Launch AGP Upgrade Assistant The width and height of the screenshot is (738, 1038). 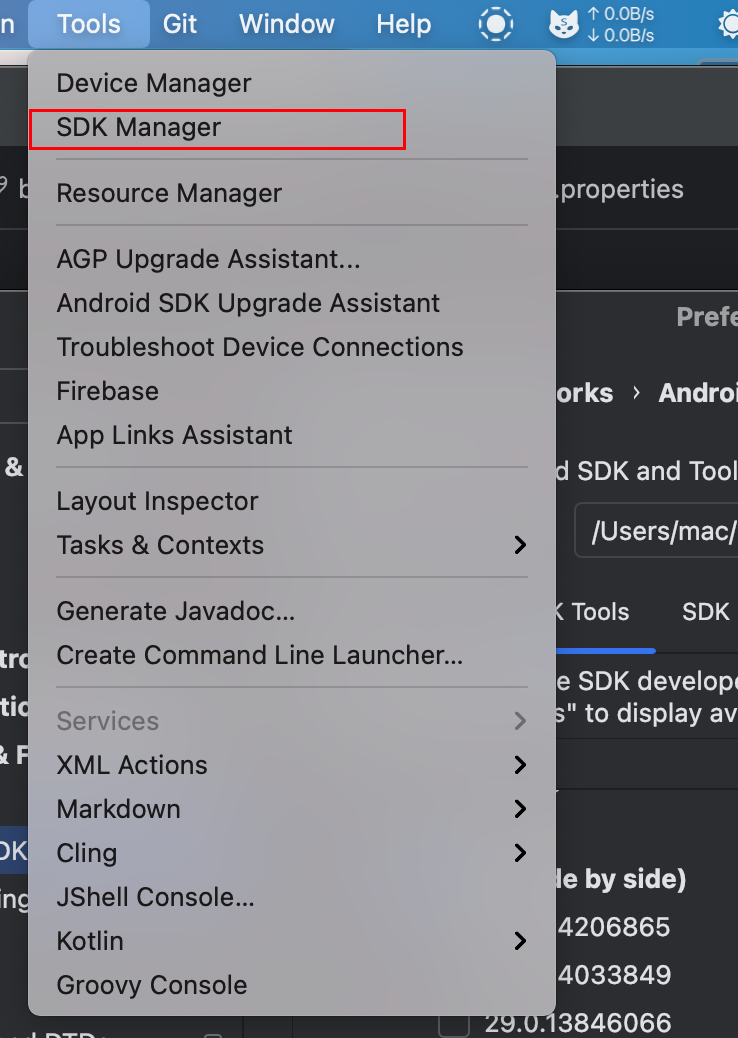(x=292, y=260)
